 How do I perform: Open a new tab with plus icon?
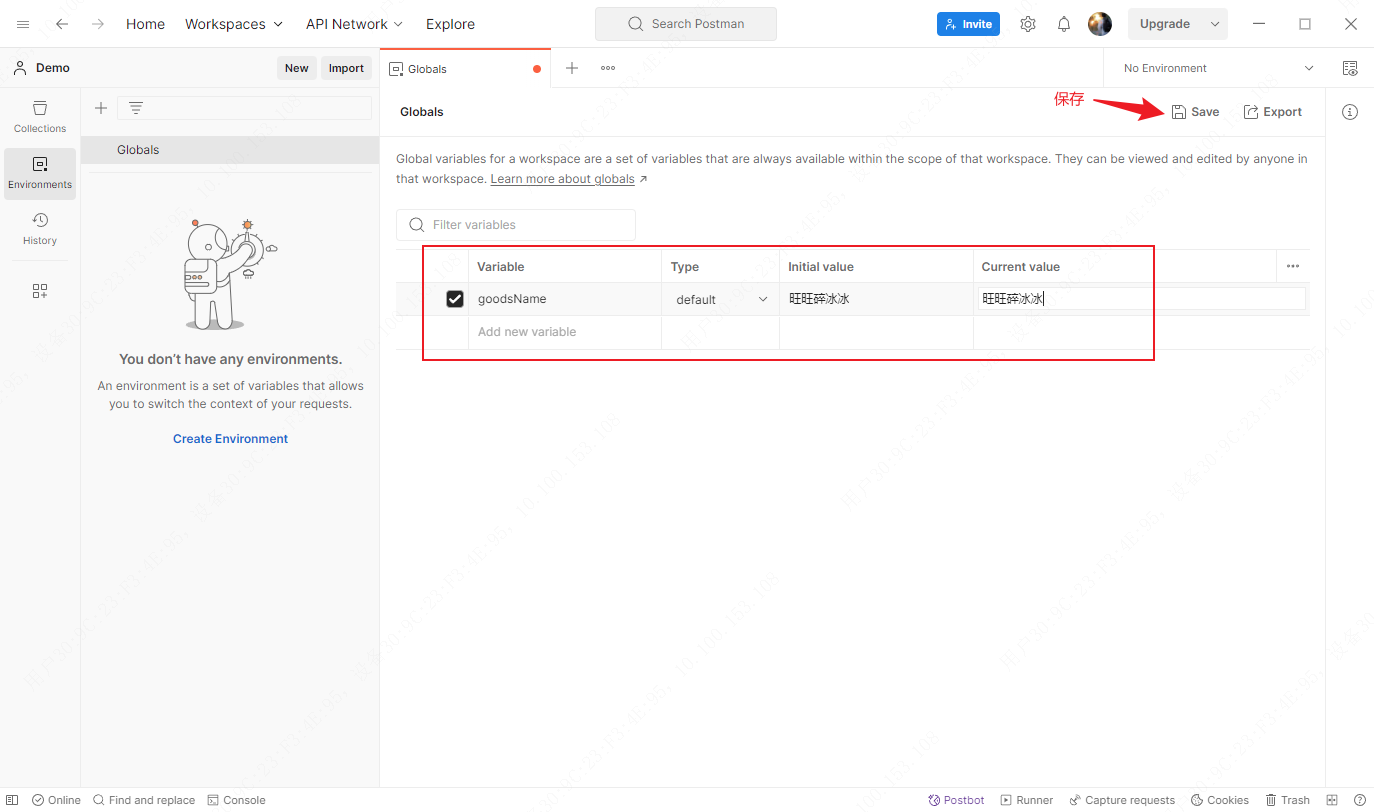[x=572, y=68]
